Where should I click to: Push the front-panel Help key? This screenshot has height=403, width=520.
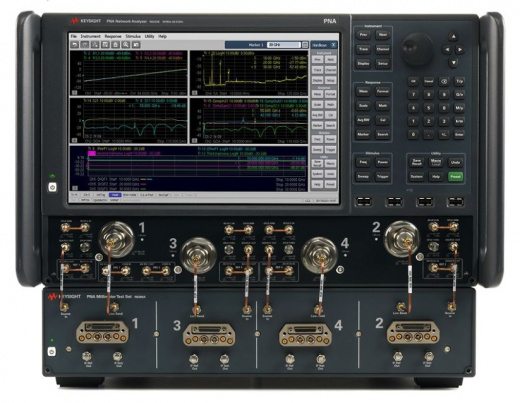point(436,177)
